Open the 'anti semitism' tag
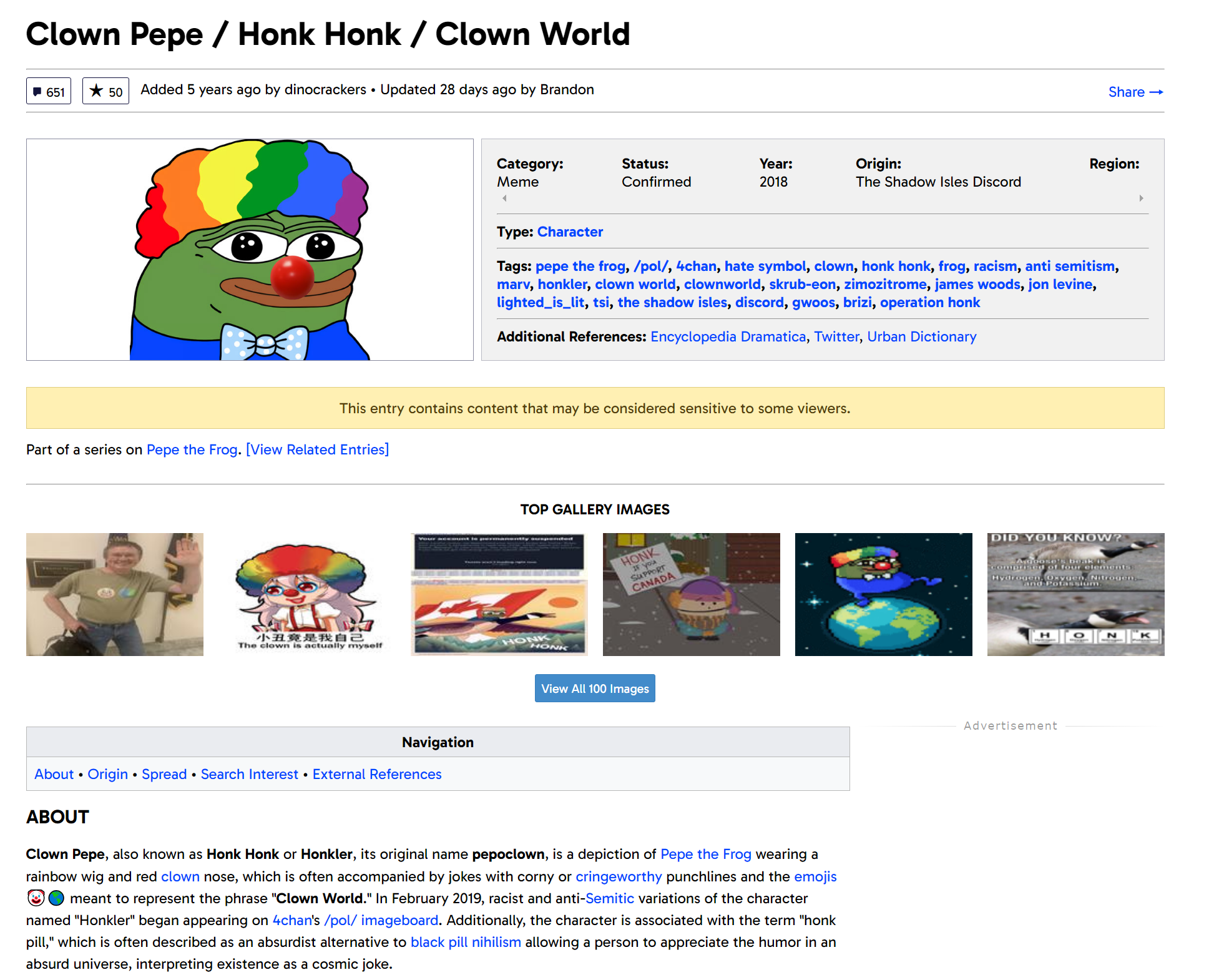This screenshot has height=980, width=1214. [x=1070, y=266]
